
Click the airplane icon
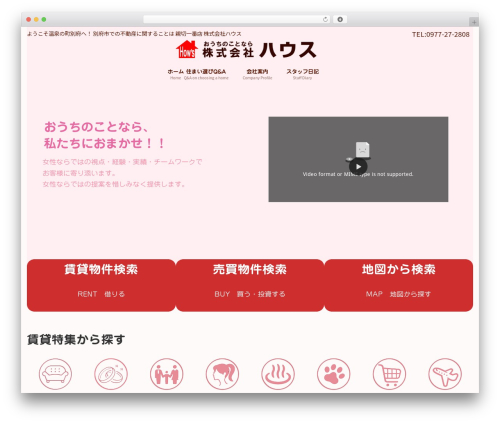coord(445,374)
